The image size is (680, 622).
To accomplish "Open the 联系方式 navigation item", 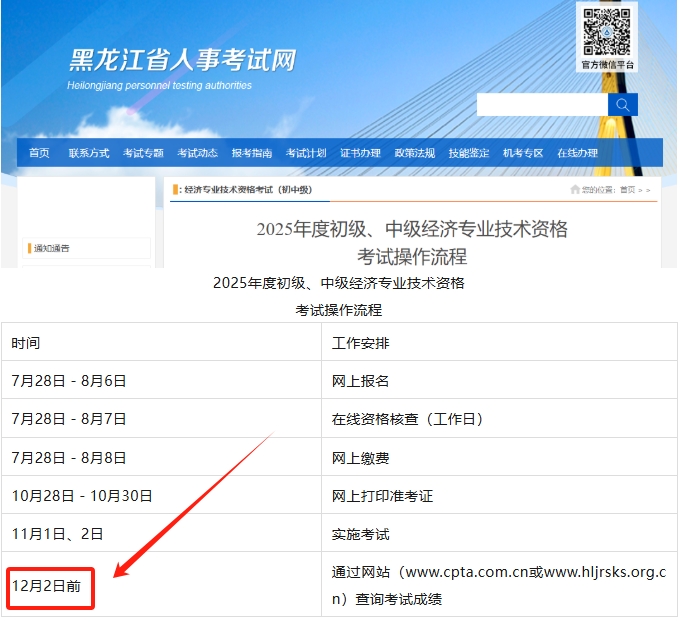I will point(89,153).
